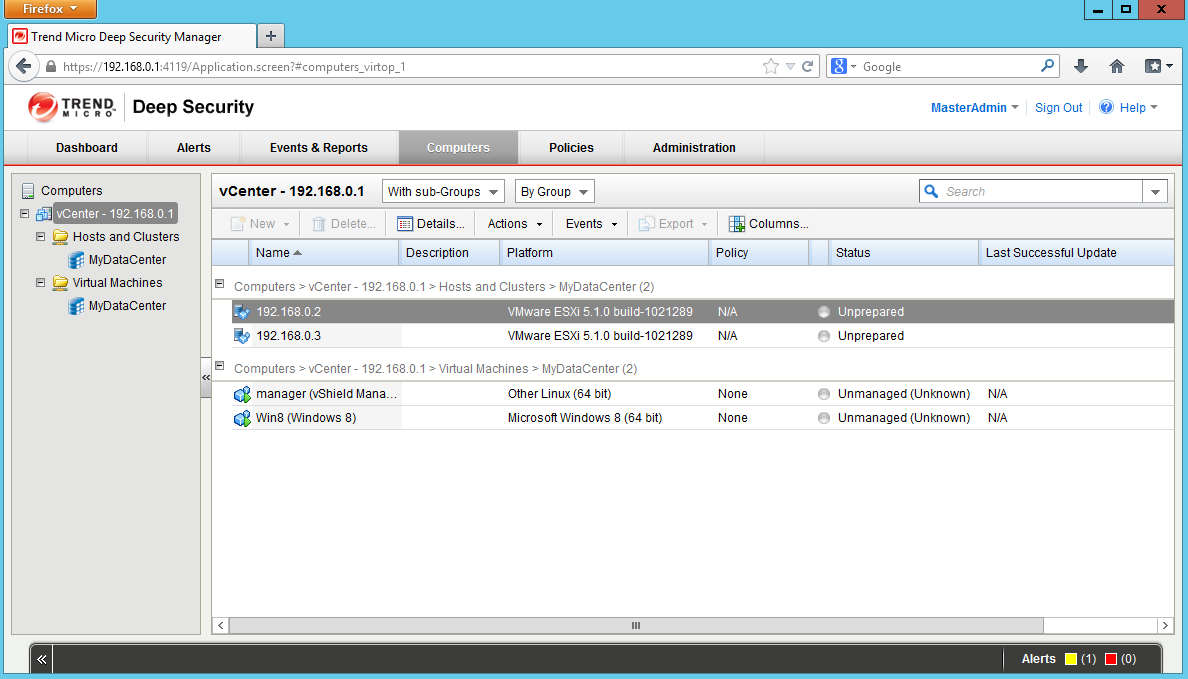The width and height of the screenshot is (1188, 679).
Task: Click the Firefox back arrow button
Action: coord(23,66)
